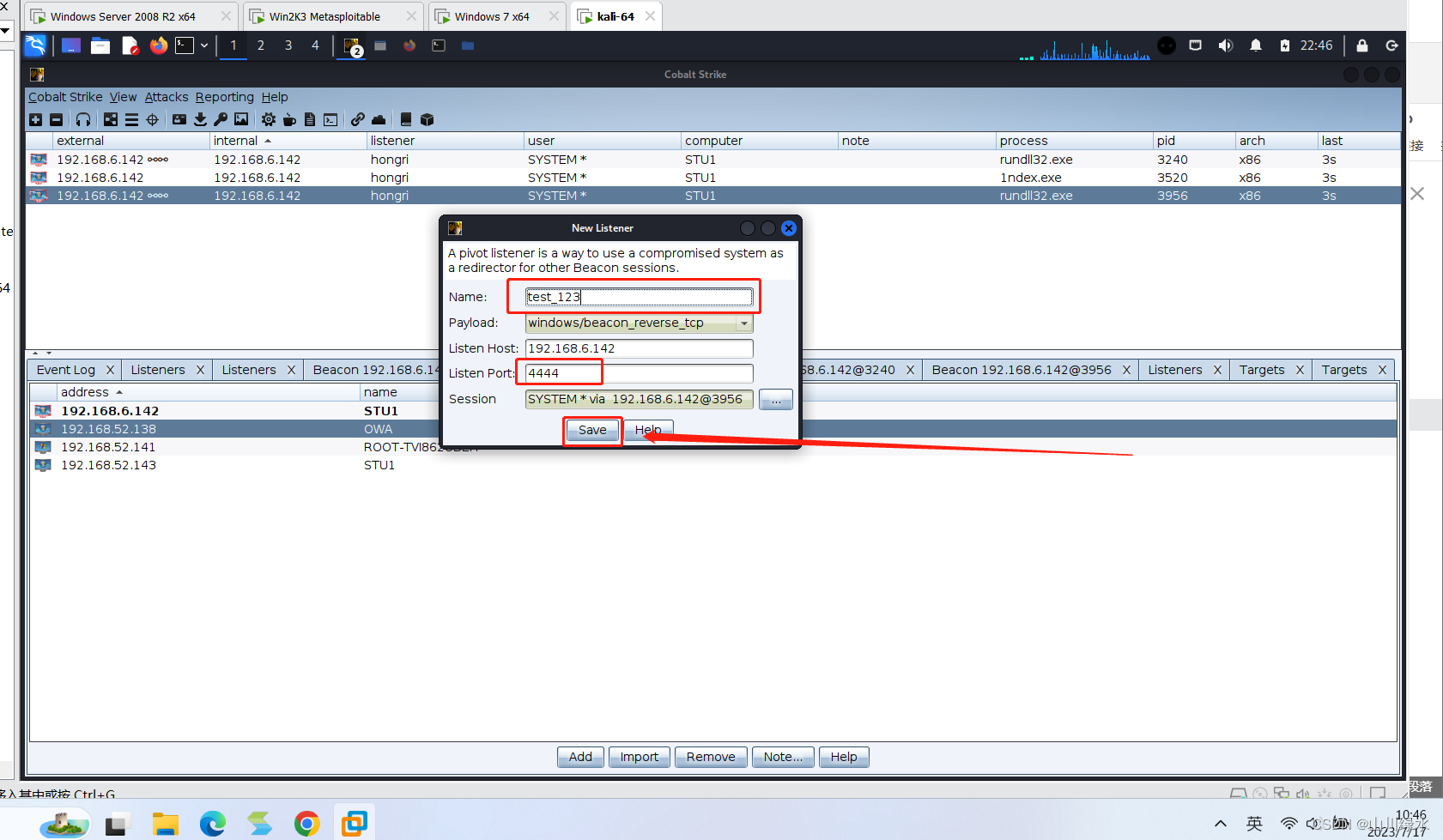Switch to the Event Log tab
The image size is (1443, 840).
pyautogui.click(x=66, y=370)
